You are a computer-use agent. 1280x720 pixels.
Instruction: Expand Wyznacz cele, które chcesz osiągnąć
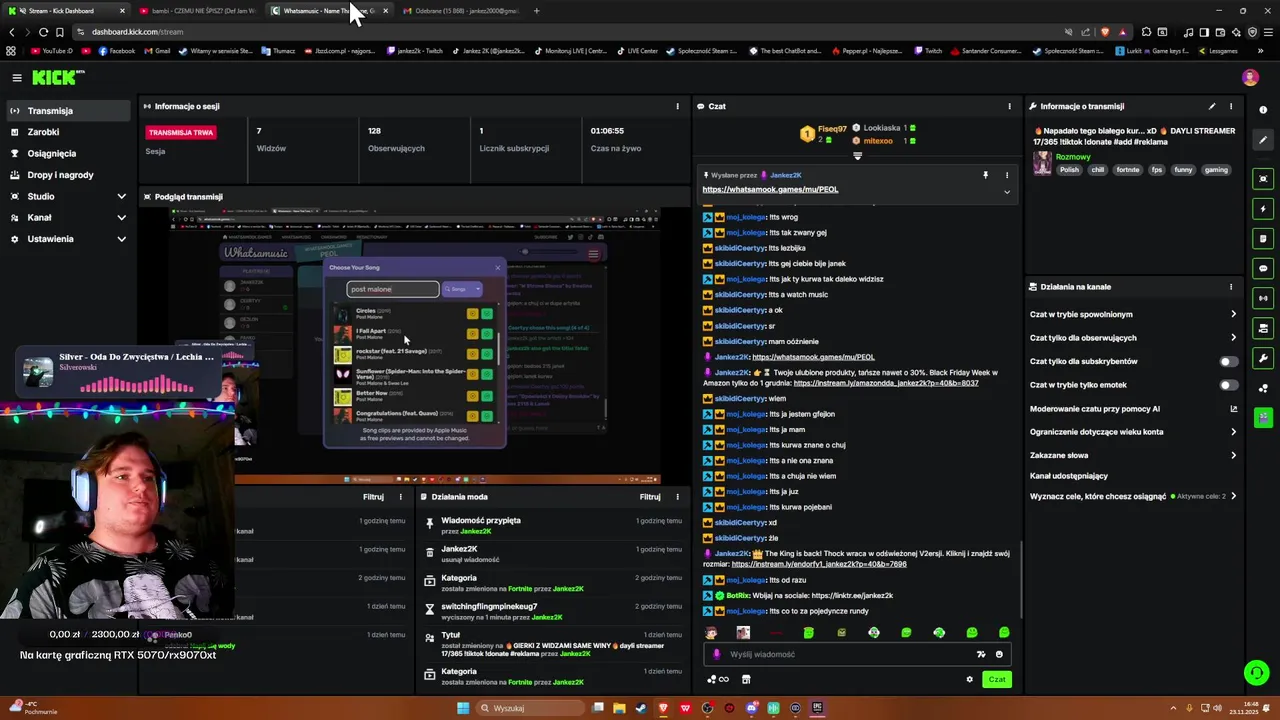tap(1133, 496)
